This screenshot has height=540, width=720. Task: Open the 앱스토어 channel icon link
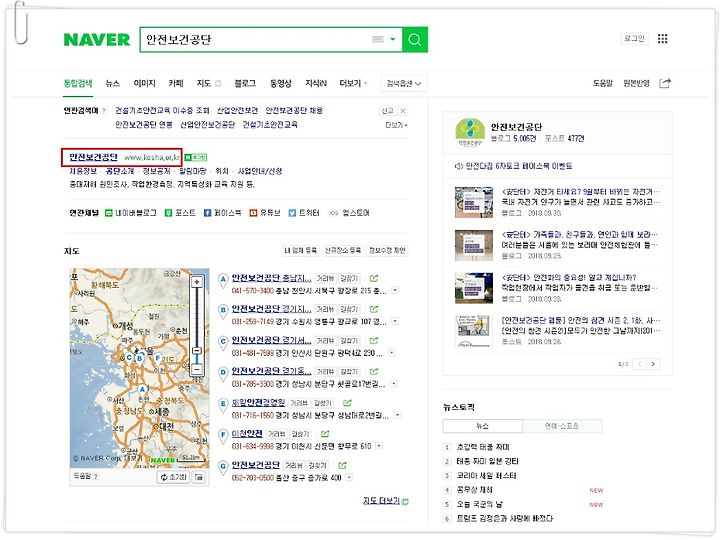point(350,213)
